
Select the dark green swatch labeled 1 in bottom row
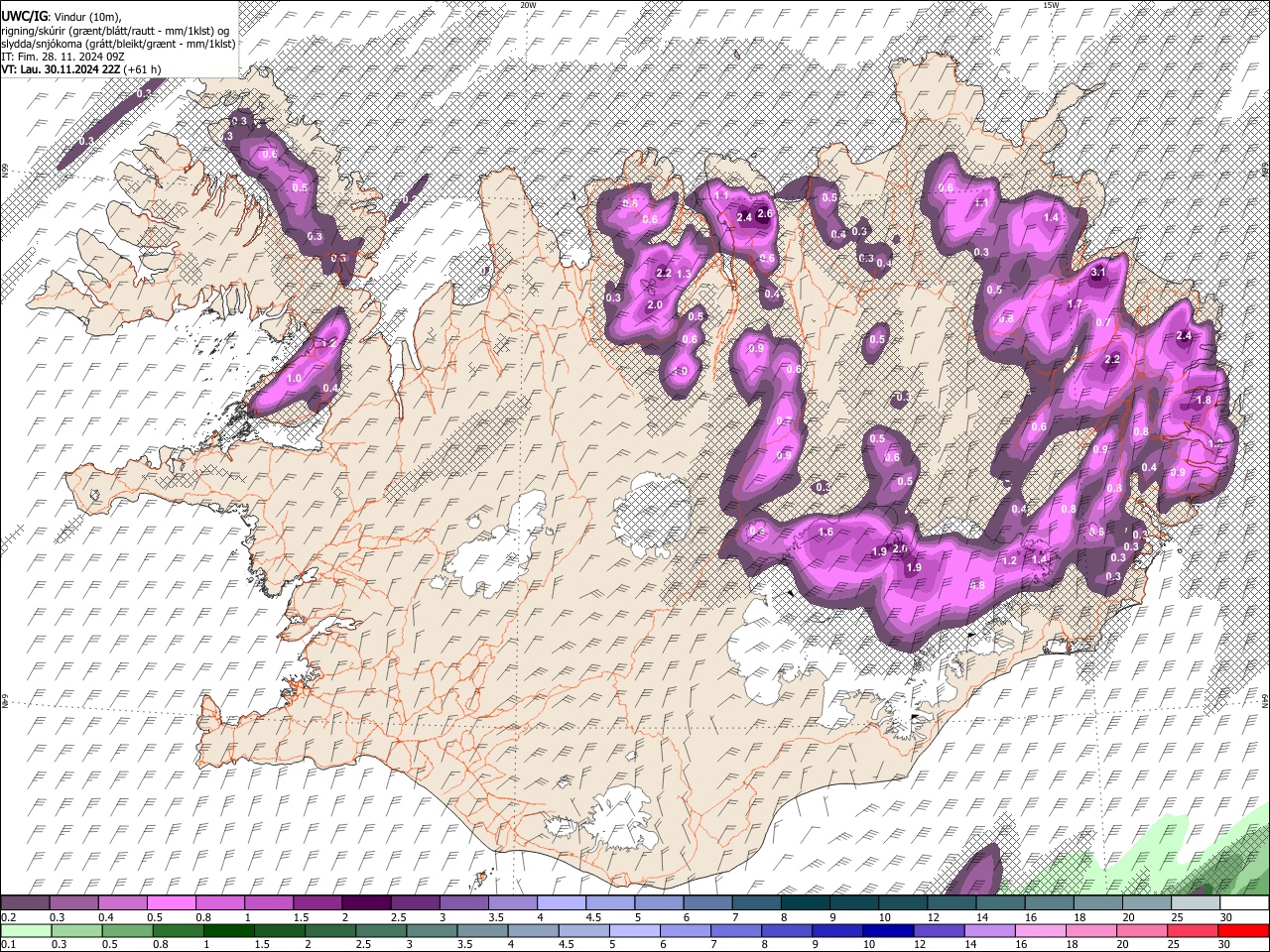pyautogui.click(x=229, y=930)
